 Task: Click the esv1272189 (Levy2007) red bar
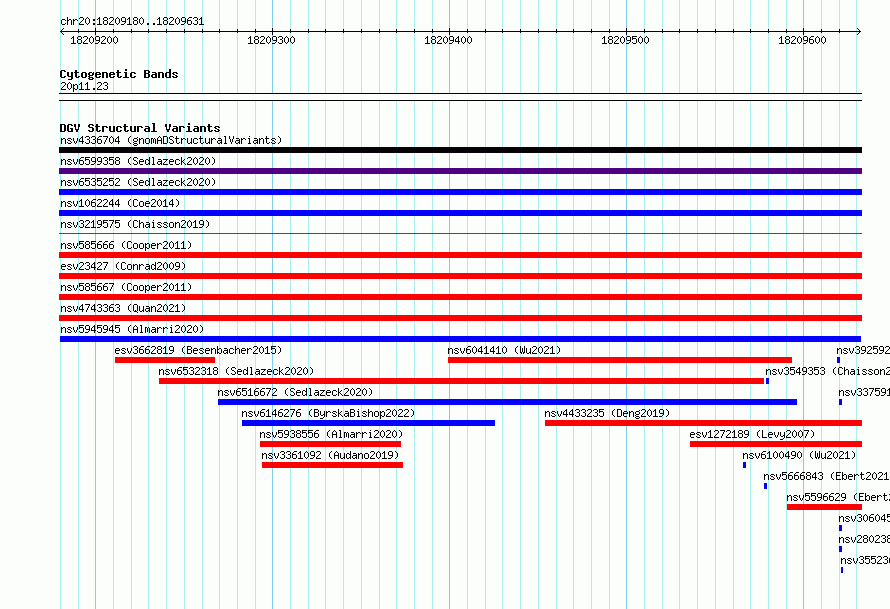776,444
